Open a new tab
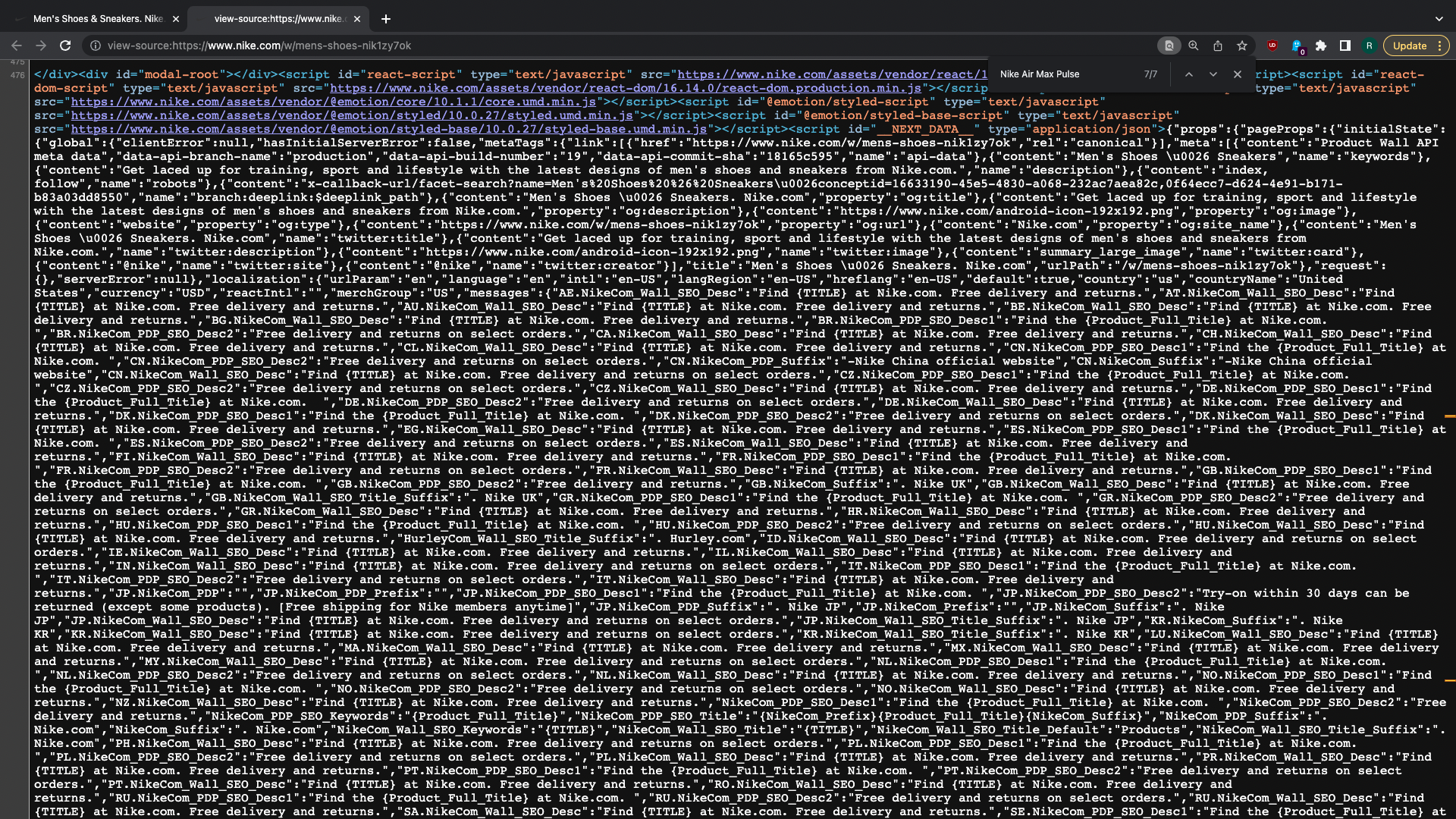The width and height of the screenshot is (1456, 819). click(386, 19)
